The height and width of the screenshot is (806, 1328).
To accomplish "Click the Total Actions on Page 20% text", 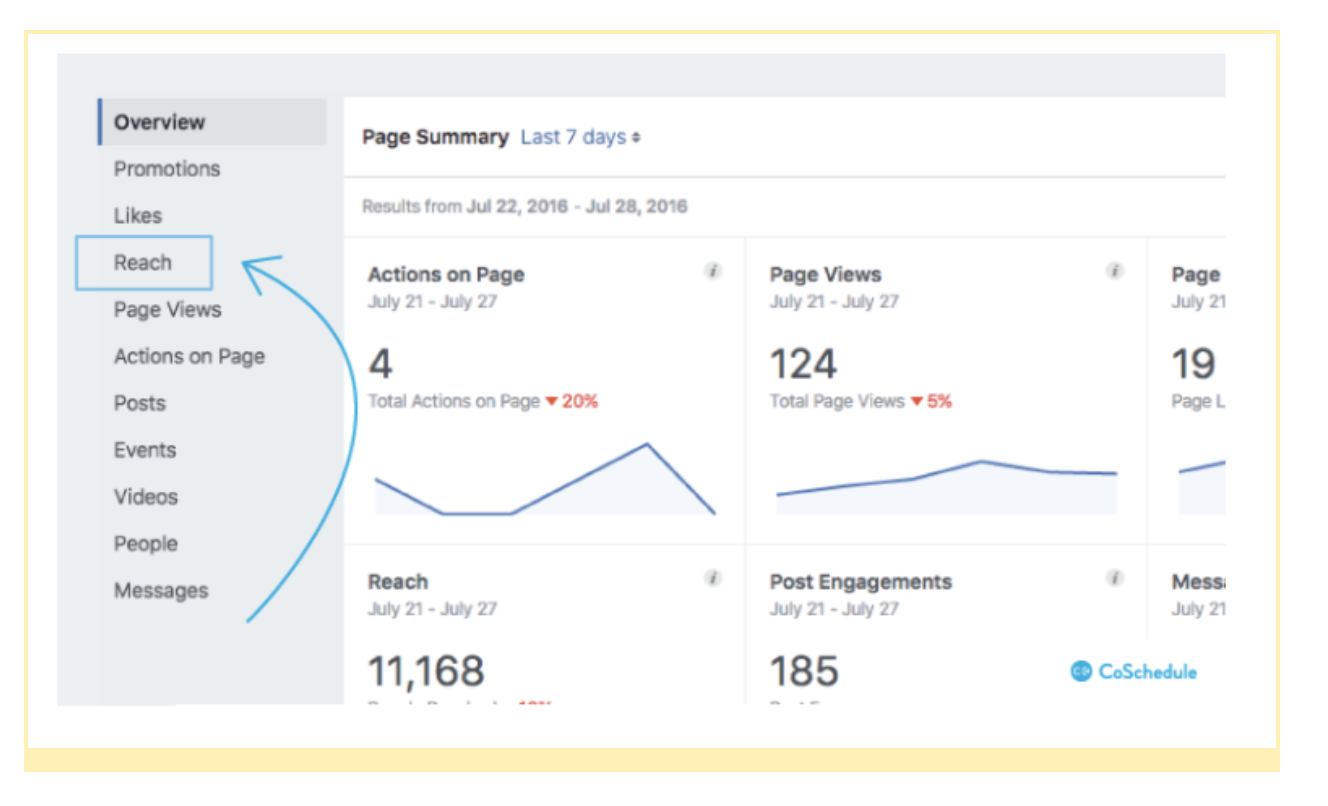I will coord(483,402).
